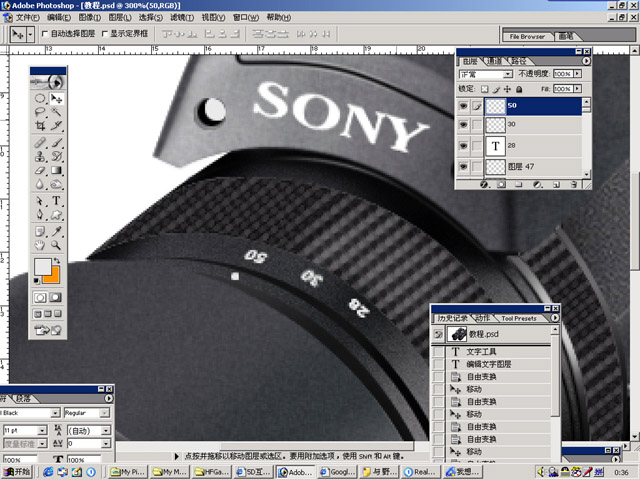Open the Filter menu
The height and width of the screenshot is (480, 640).
(182, 18)
